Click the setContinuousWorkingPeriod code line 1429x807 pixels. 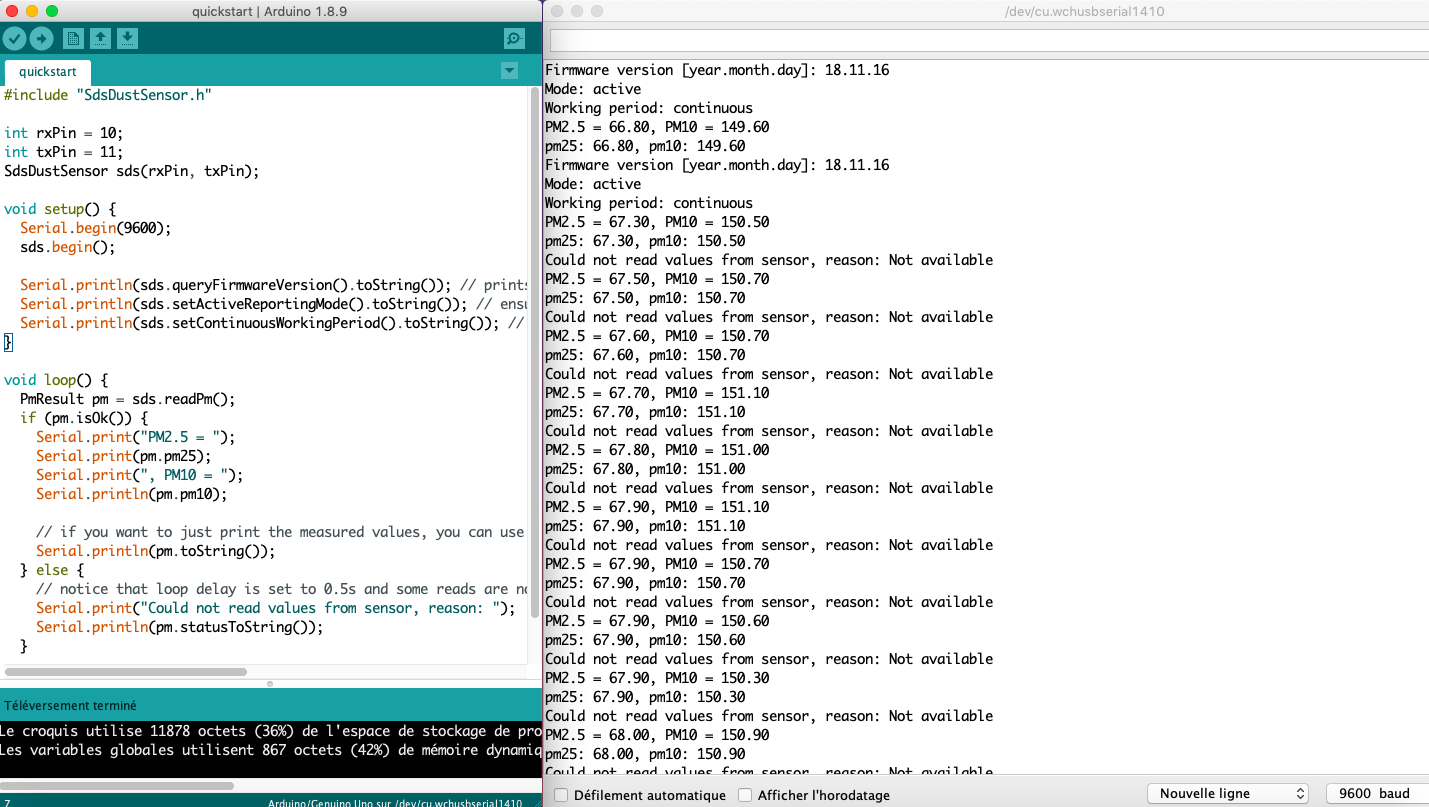tap(273, 323)
